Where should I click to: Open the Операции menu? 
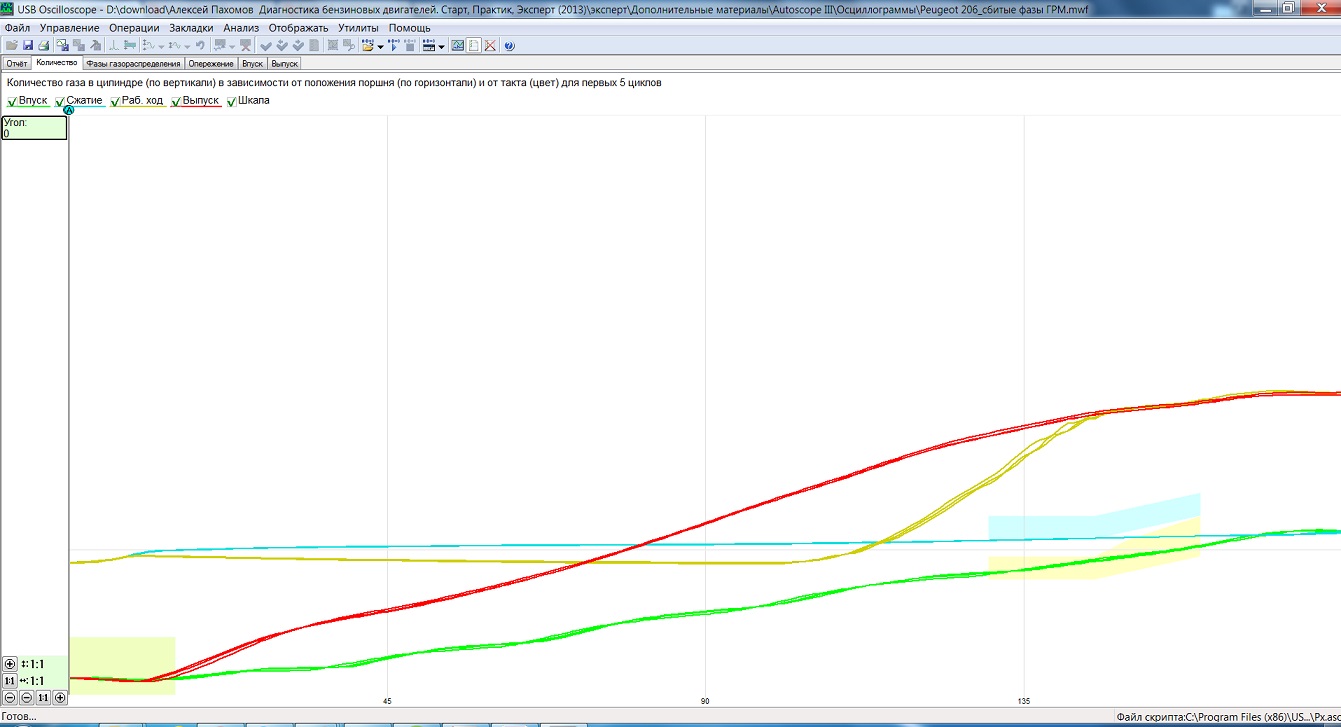coord(134,28)
